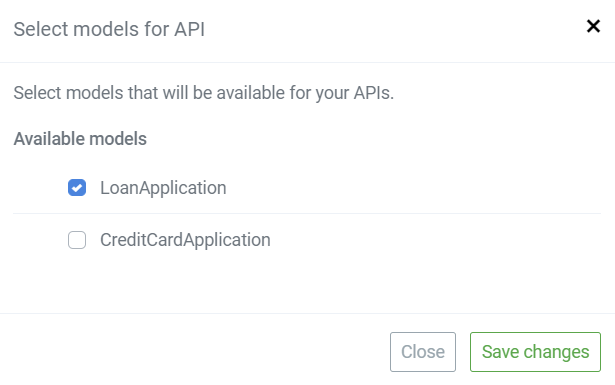
Task: Click the description text about available APIs
Action: [x=204, y=93]
